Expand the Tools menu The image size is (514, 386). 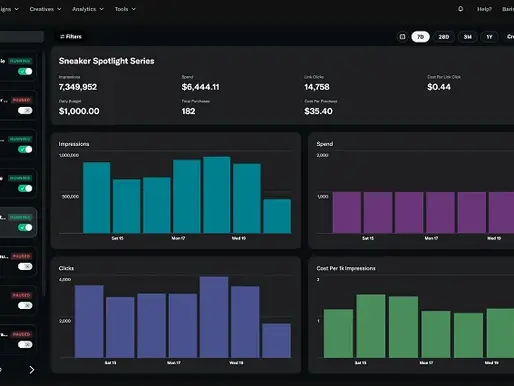pos(125,9)
